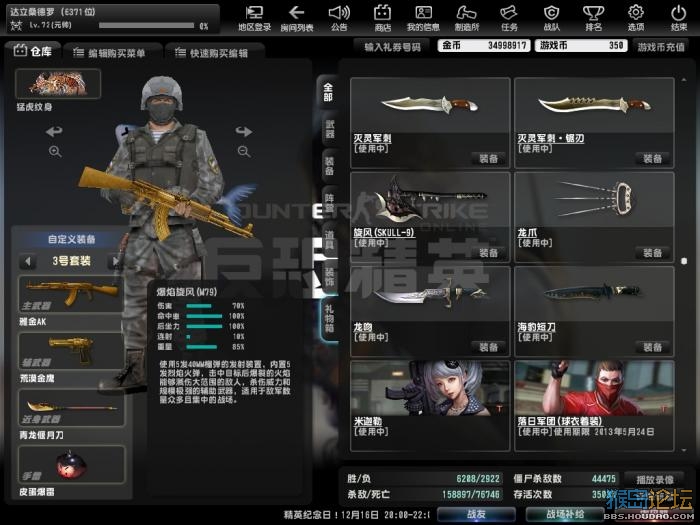Open the 战友 comrades button
The height and width of the screenshot is (525, 700).
pyautogui.click(x=476, y=514)
